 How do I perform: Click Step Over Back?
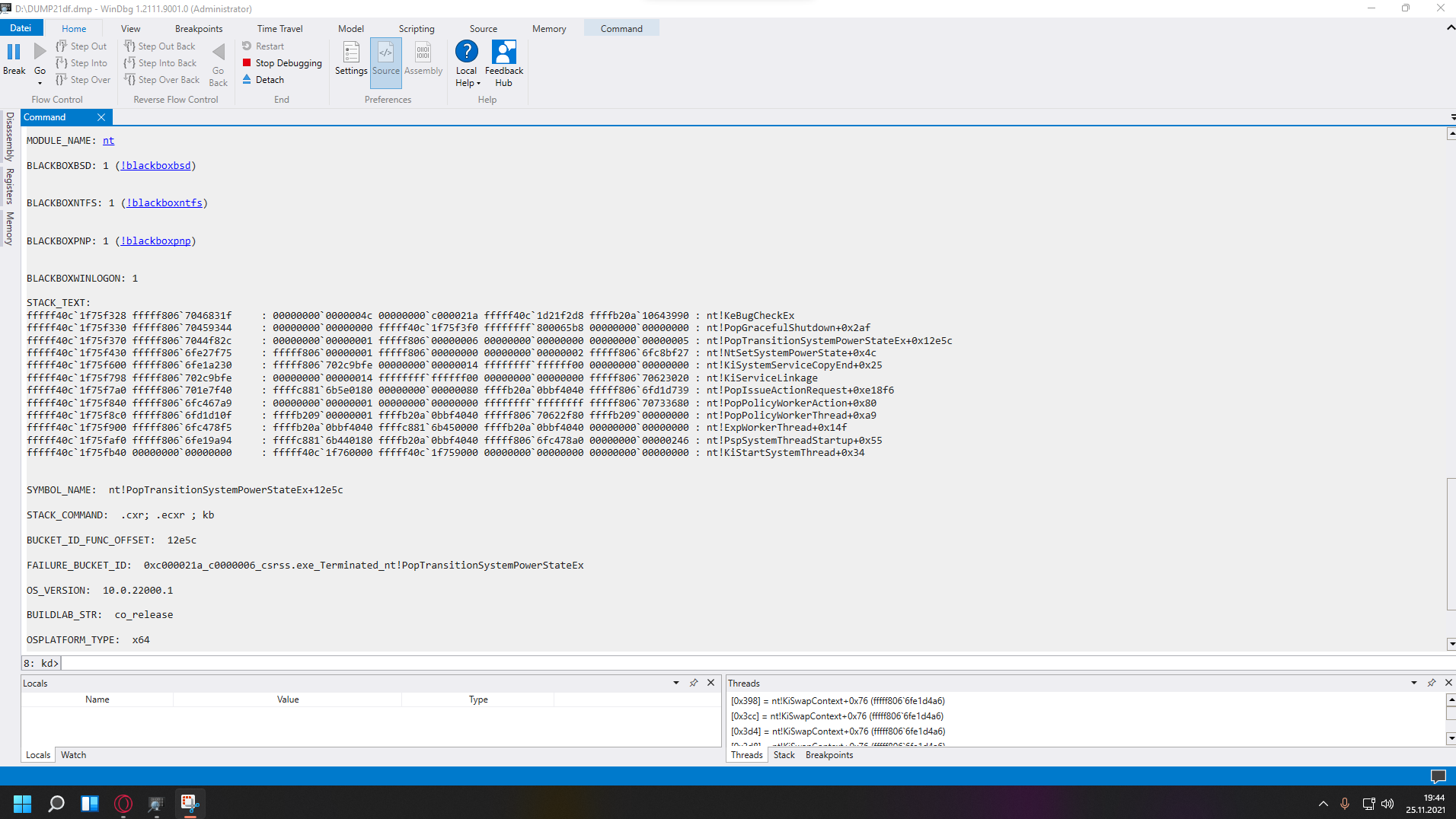tap(161, 80)
